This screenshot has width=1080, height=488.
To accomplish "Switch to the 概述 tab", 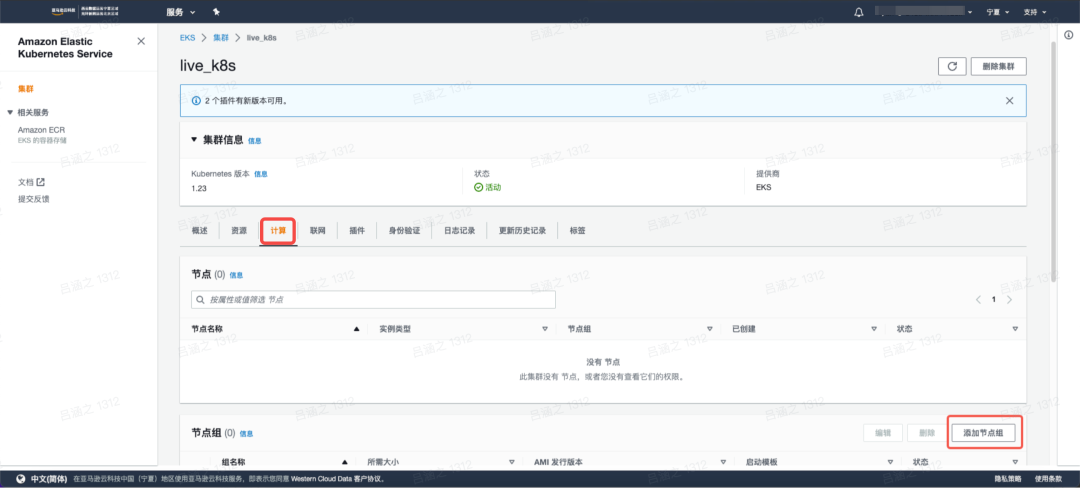I will coord(199,231).
